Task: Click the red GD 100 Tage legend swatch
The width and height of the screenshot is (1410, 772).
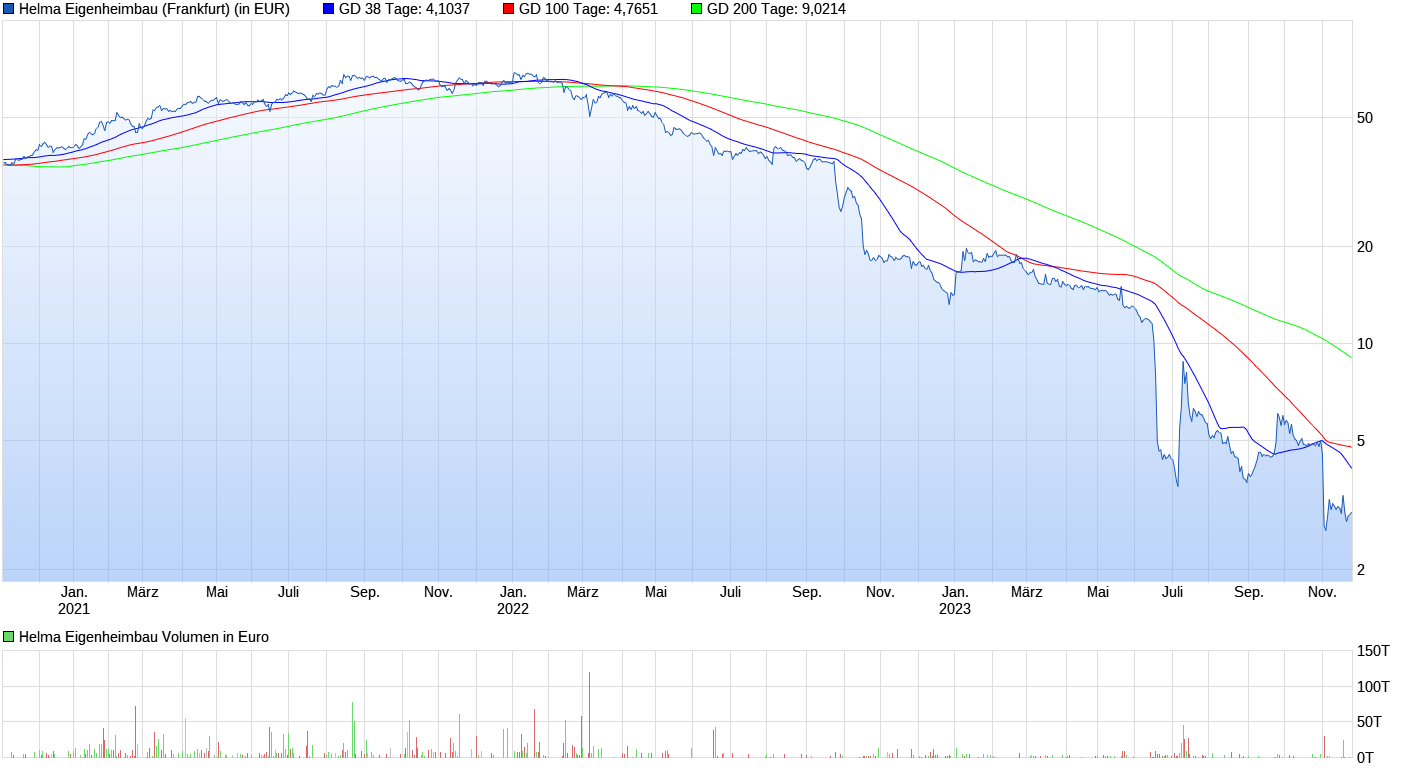Action: point(508,9)
